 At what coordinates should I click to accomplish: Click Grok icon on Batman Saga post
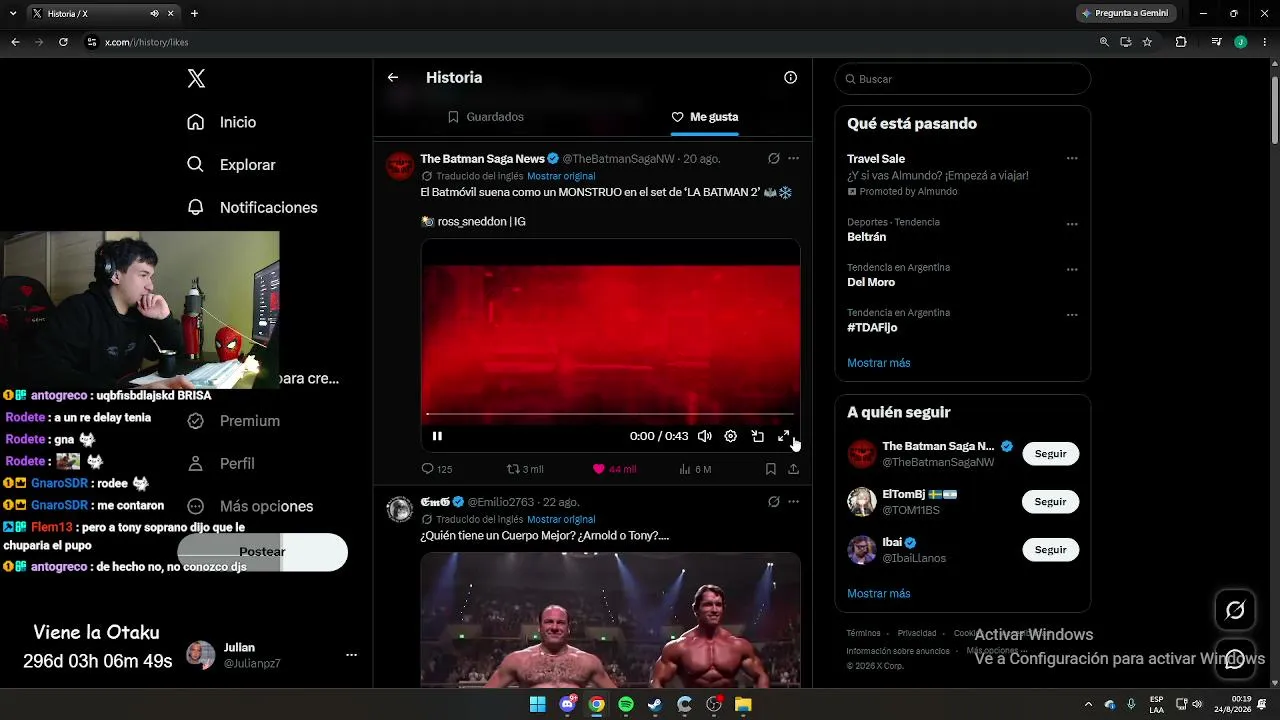click(773, 158)
